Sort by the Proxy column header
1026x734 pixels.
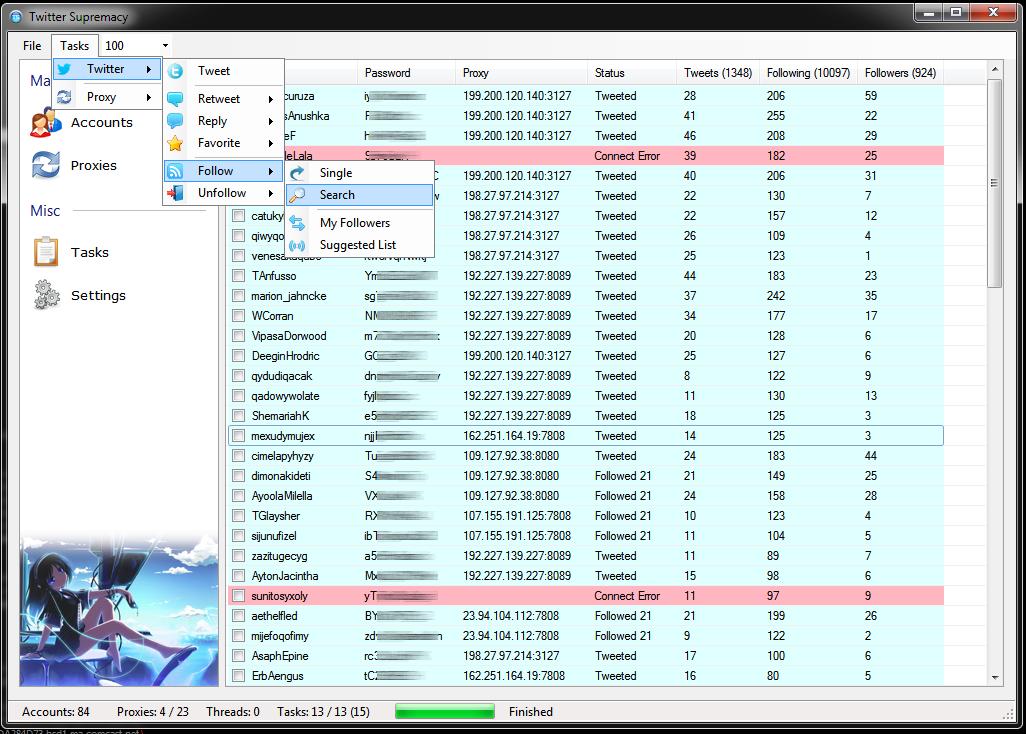[521, 73]
